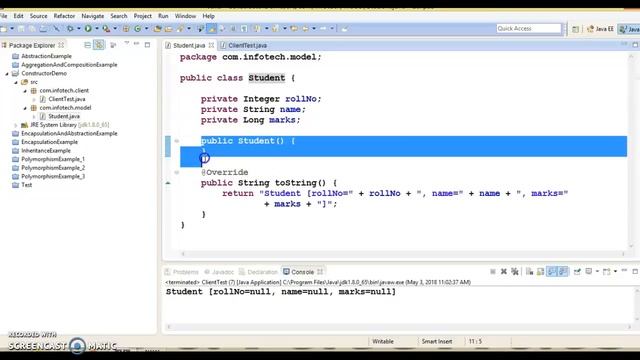The height and width of the screenshot is (360, 640).
Task: Click Remove Launch in the Console toolbar
Action: coord(504,272)
